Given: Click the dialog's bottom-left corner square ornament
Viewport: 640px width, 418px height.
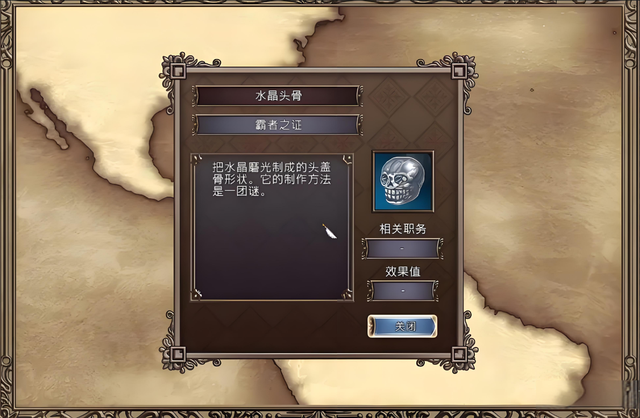Looking at the screenshot, I should tap(178, 354).
